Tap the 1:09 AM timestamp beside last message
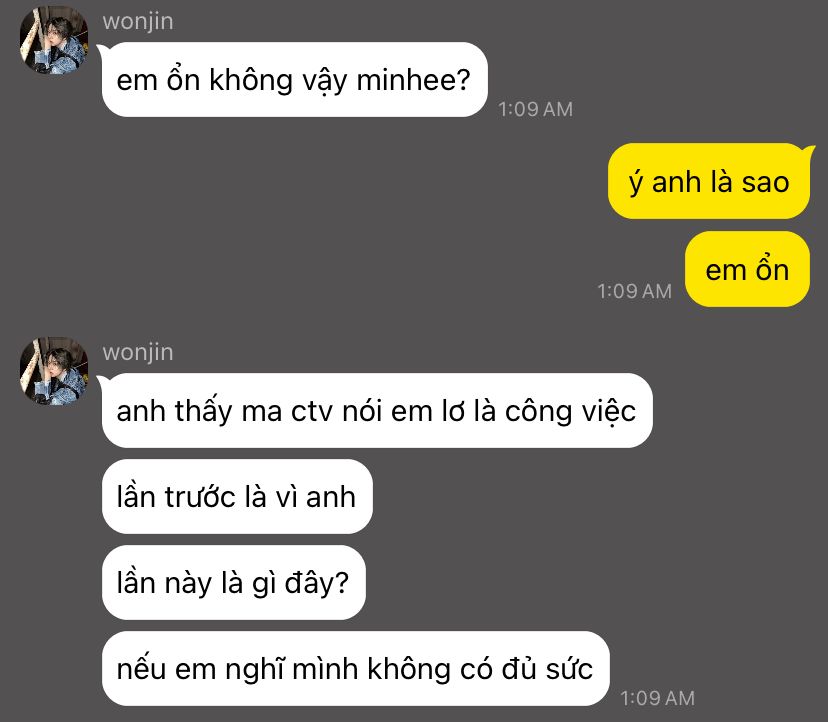Viewport: 828px width, 722px height. (657, 698)
